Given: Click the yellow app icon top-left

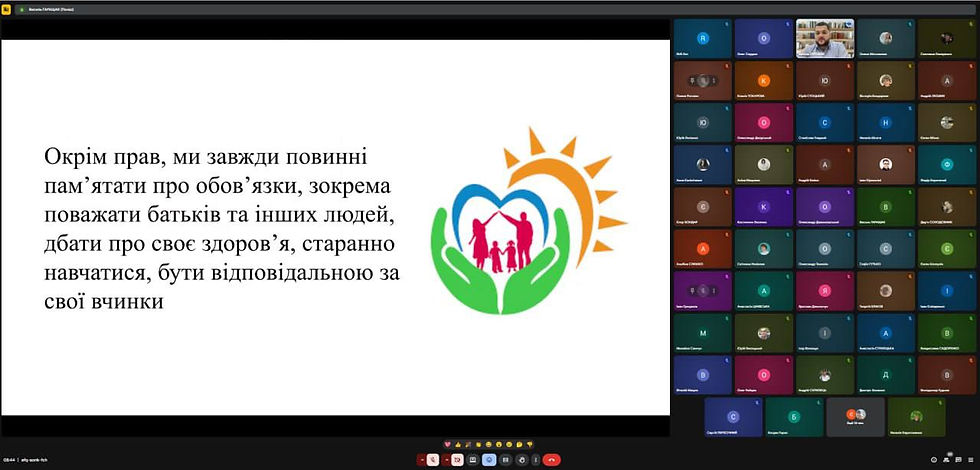Looking at the screenshot, I should coord(6,9).
